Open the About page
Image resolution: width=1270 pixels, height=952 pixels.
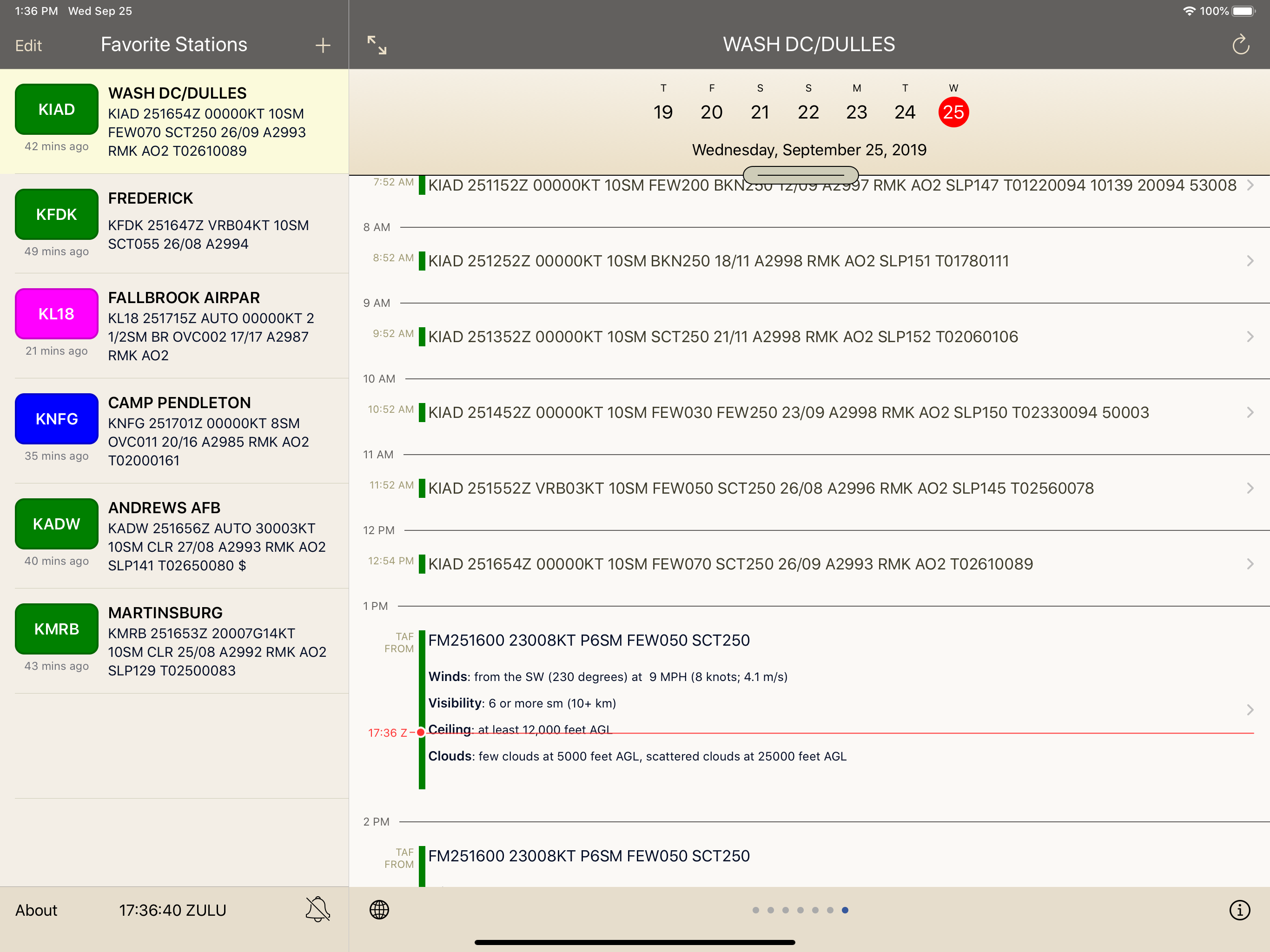pos(36,910)
